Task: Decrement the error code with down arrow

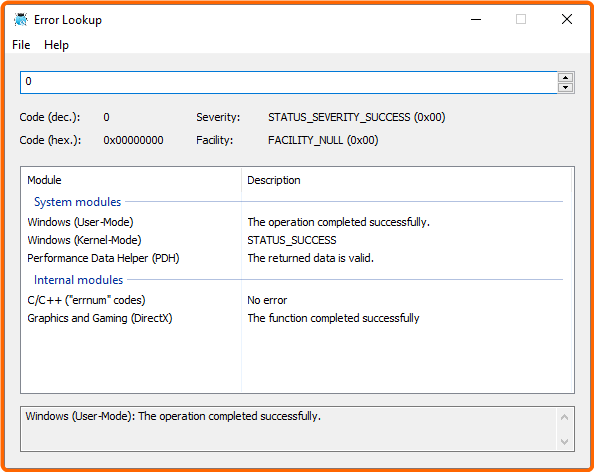Action: tap(565, 88)
